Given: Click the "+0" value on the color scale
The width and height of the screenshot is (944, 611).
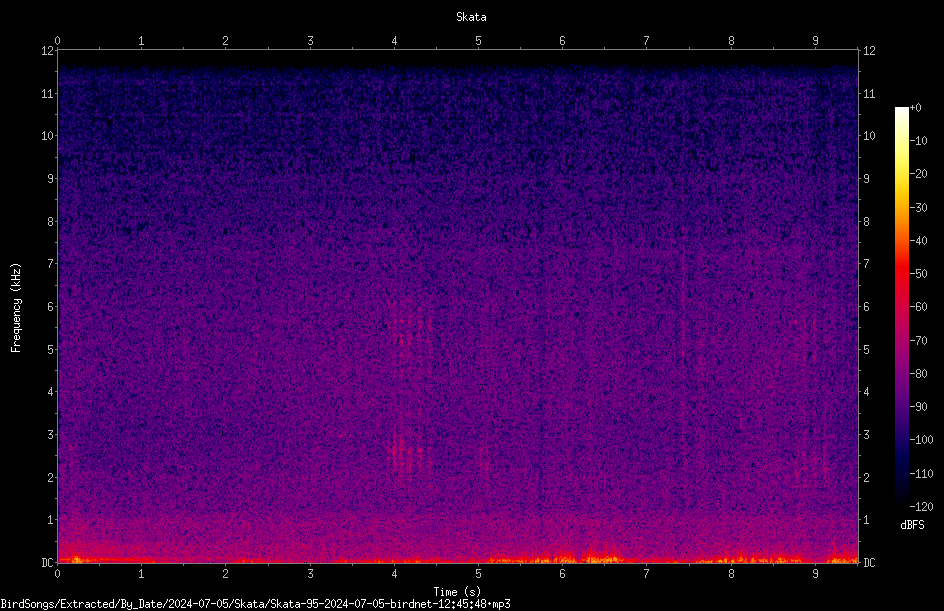Looking at the screenshot, I should click(x=915, y=108).
